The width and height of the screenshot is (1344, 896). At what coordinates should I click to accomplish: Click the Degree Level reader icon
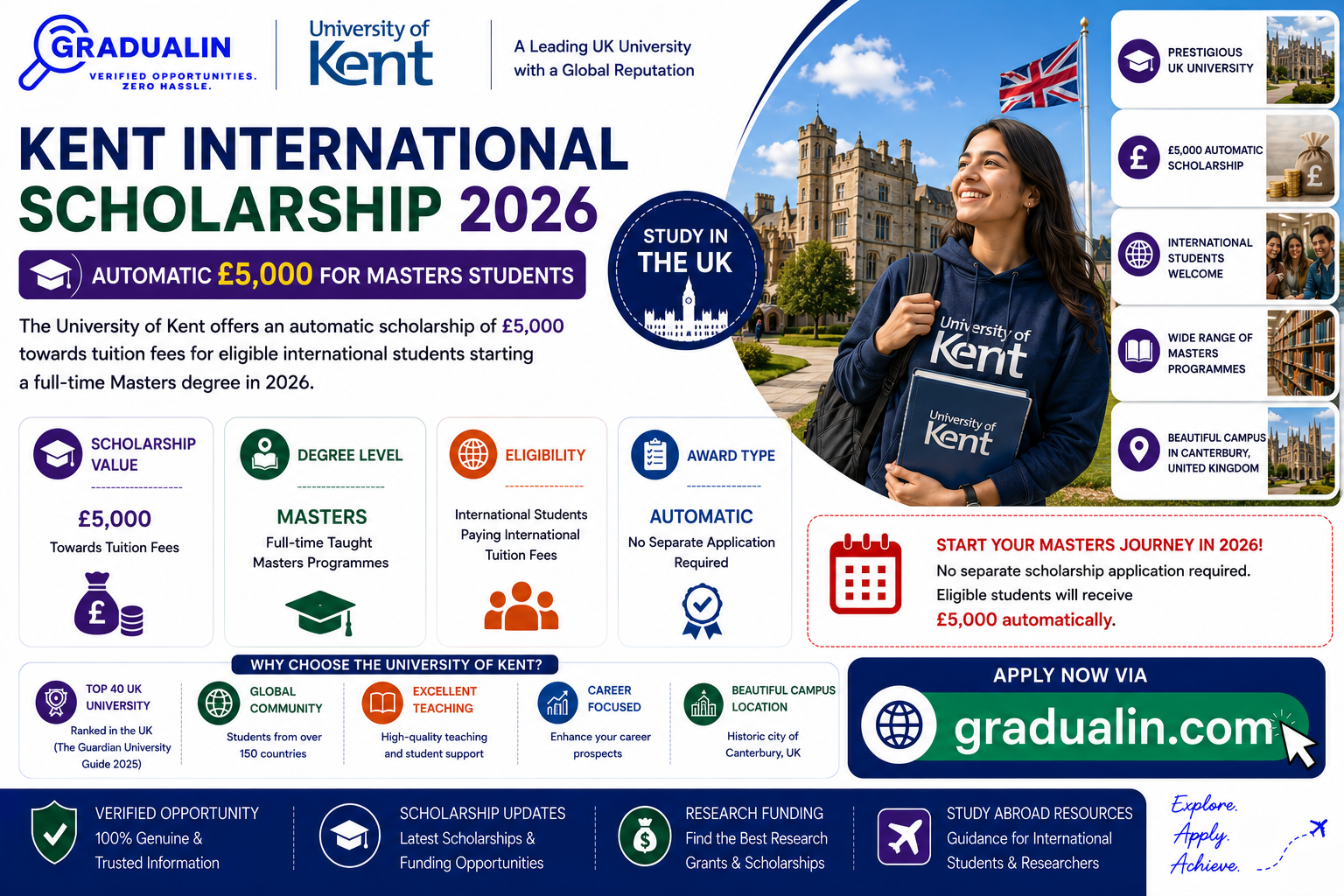click(265, 454)
